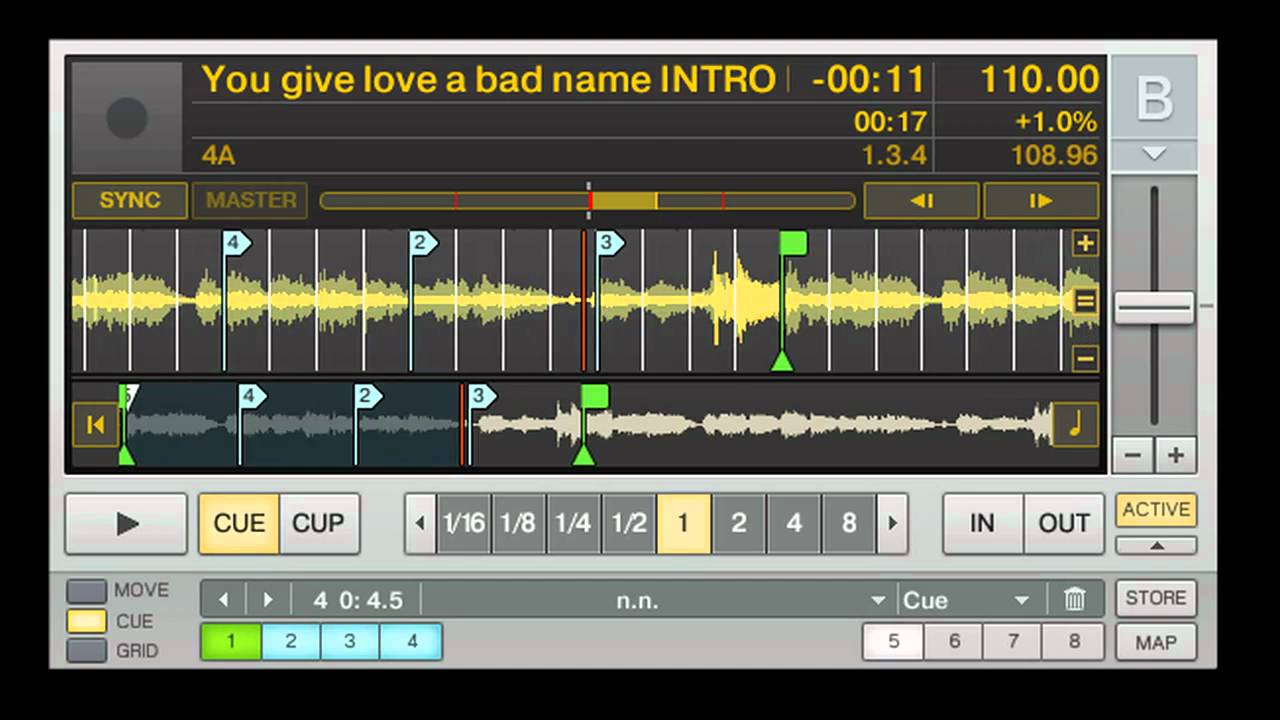Skip to track start icon

[x=96, y=425]
